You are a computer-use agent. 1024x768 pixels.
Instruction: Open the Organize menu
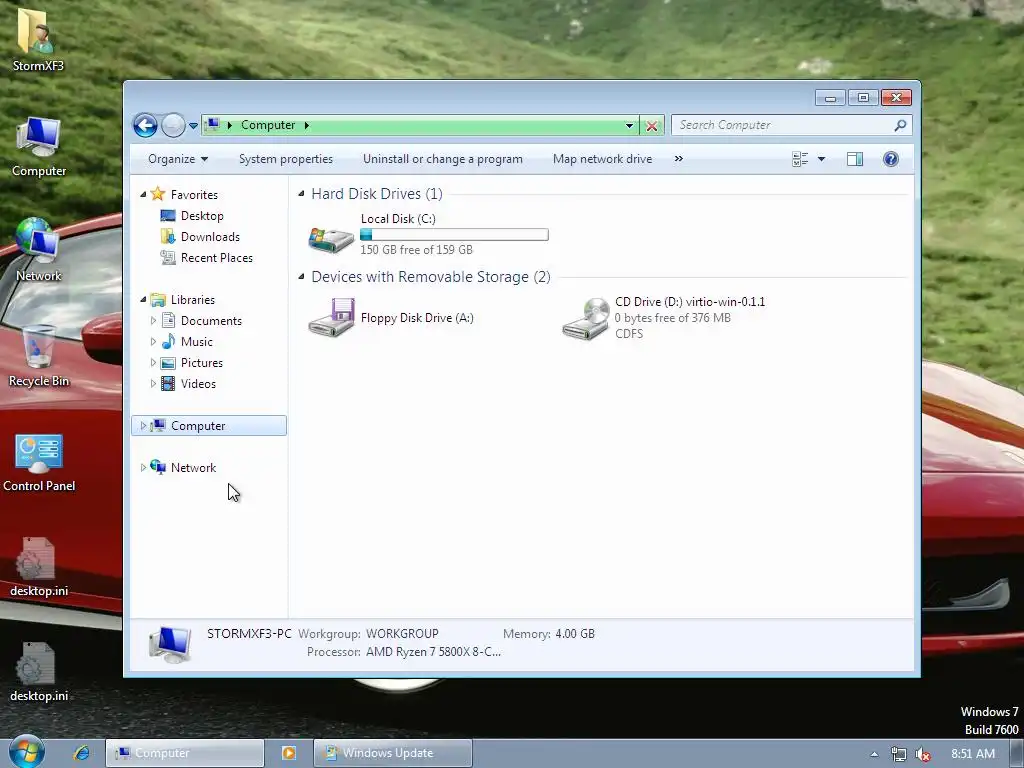(x=178, y=159)
